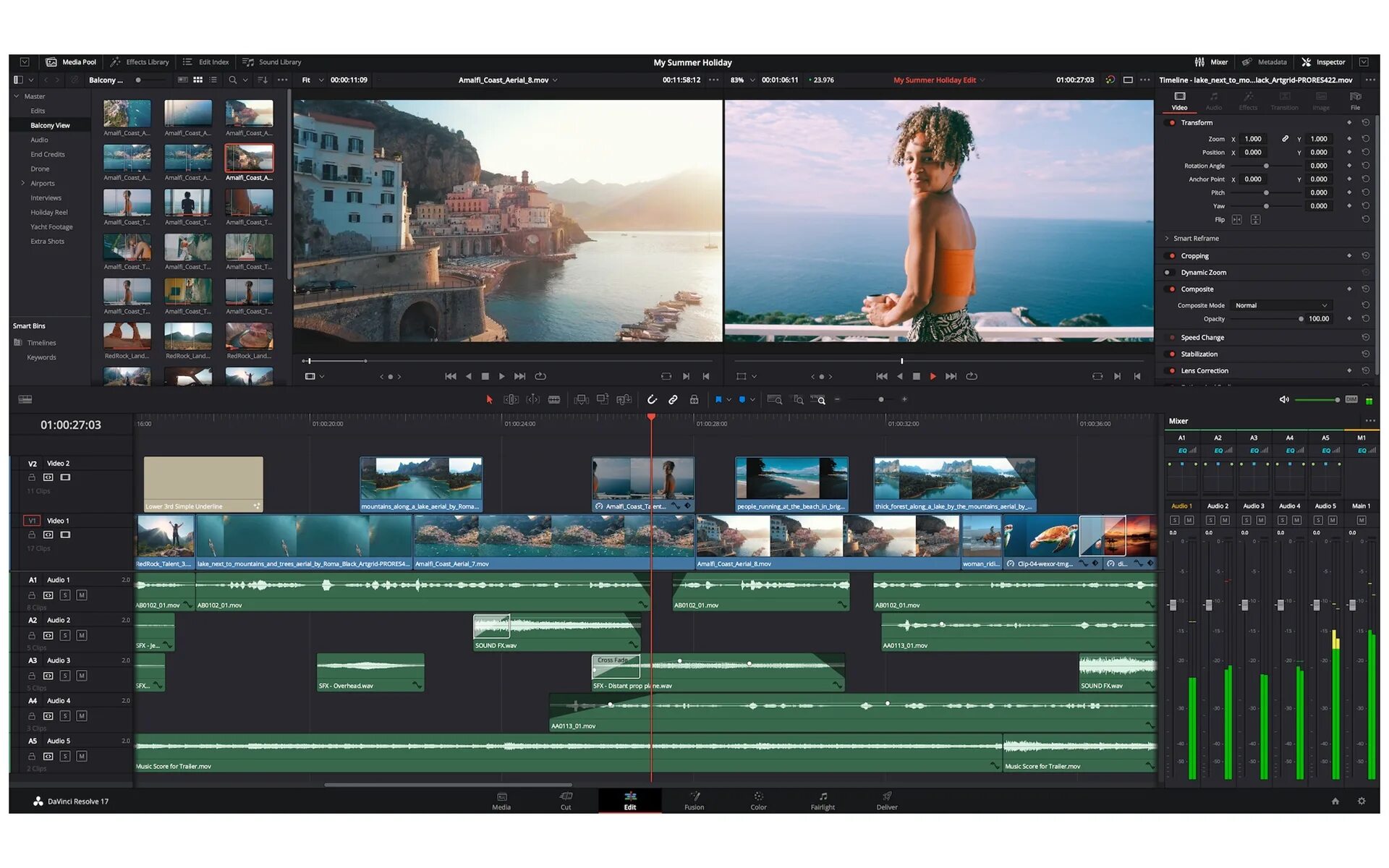This screenshot has height=868, width=1389.
Task: Toggle the Linked Selection chain icon
Action: (x=673, y=399)
